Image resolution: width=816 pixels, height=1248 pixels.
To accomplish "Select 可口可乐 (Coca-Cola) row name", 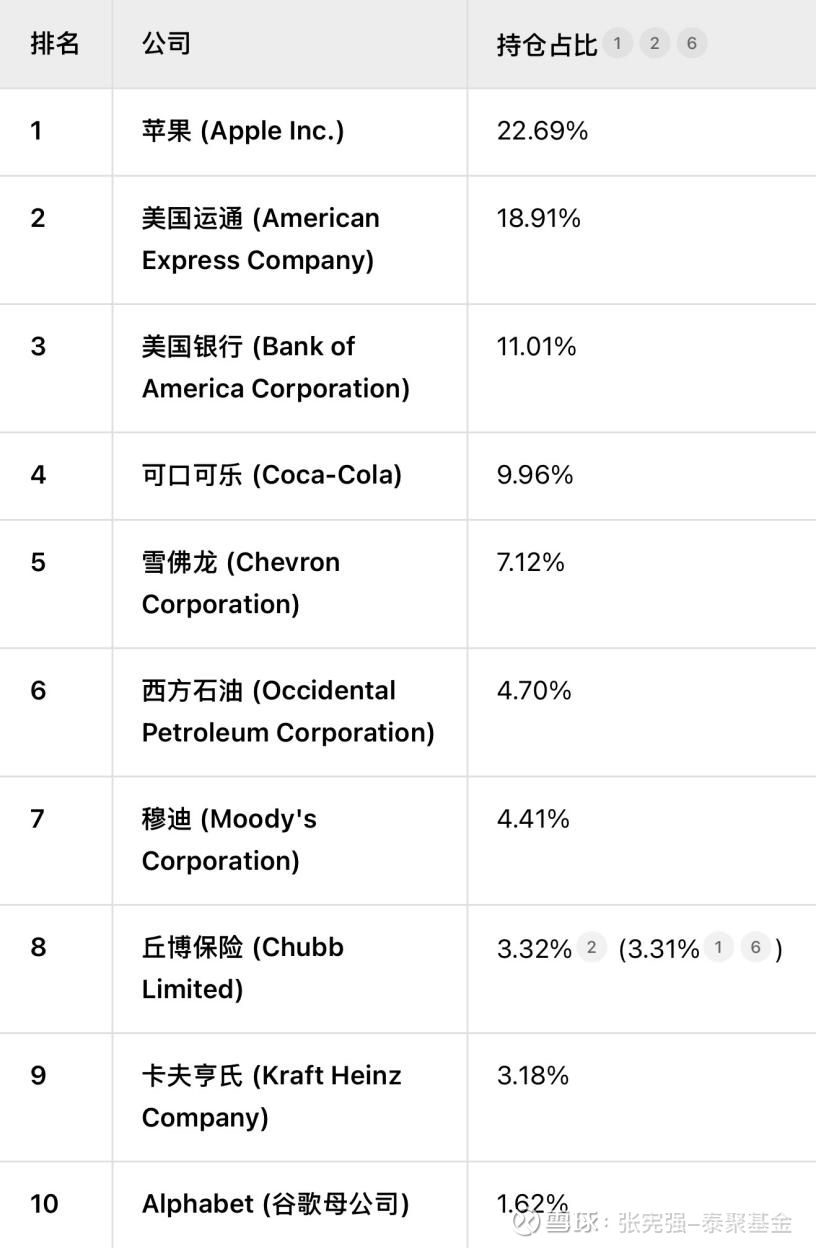I will pyautogui.click(x=271, y=475).
